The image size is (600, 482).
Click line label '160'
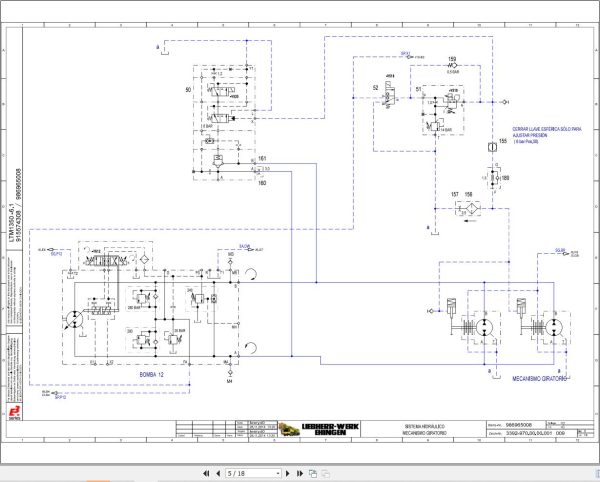pos(262,183)
